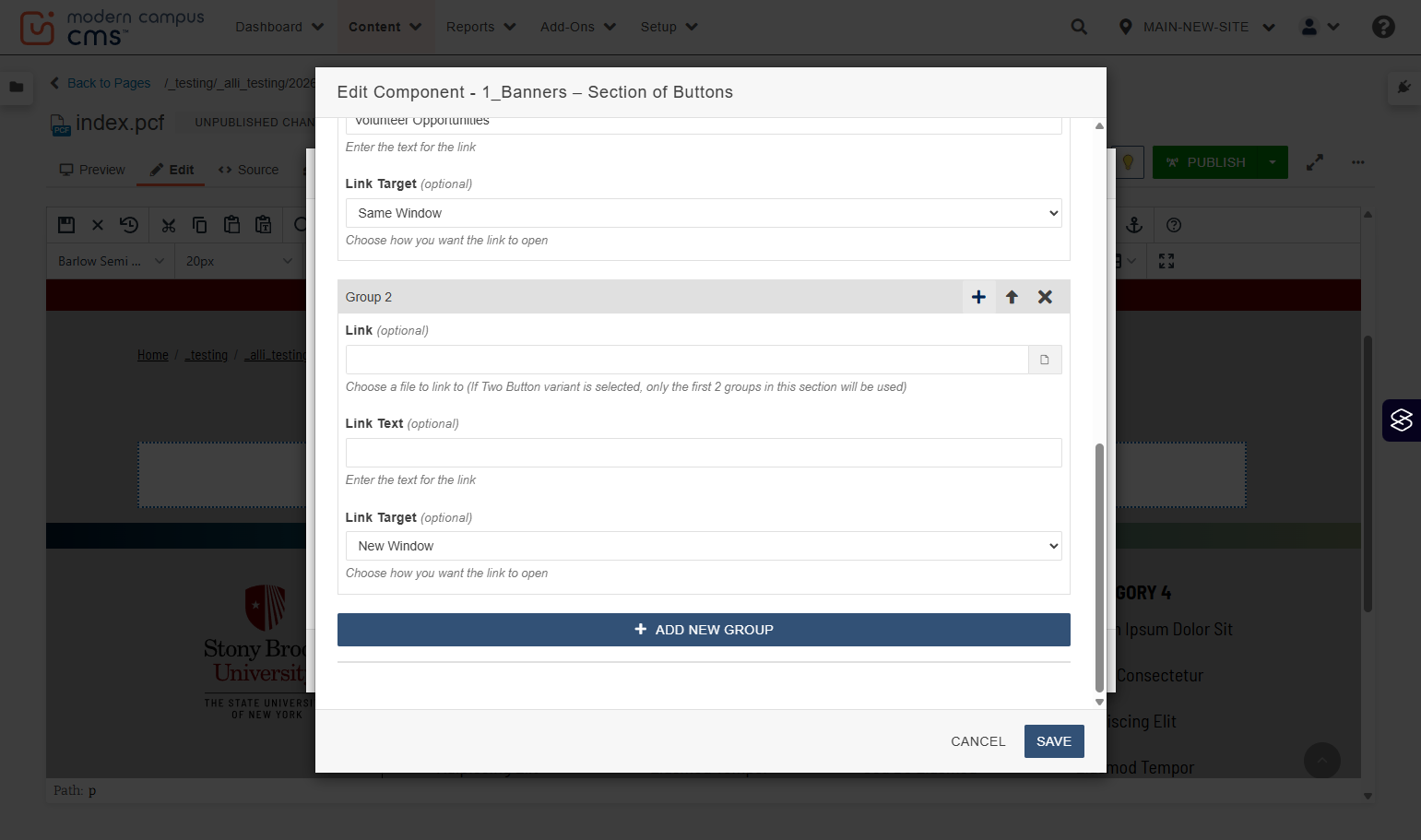Click the Save button in dialog
Viewport: 1421px width, 840px height.
pos(1054,741)
